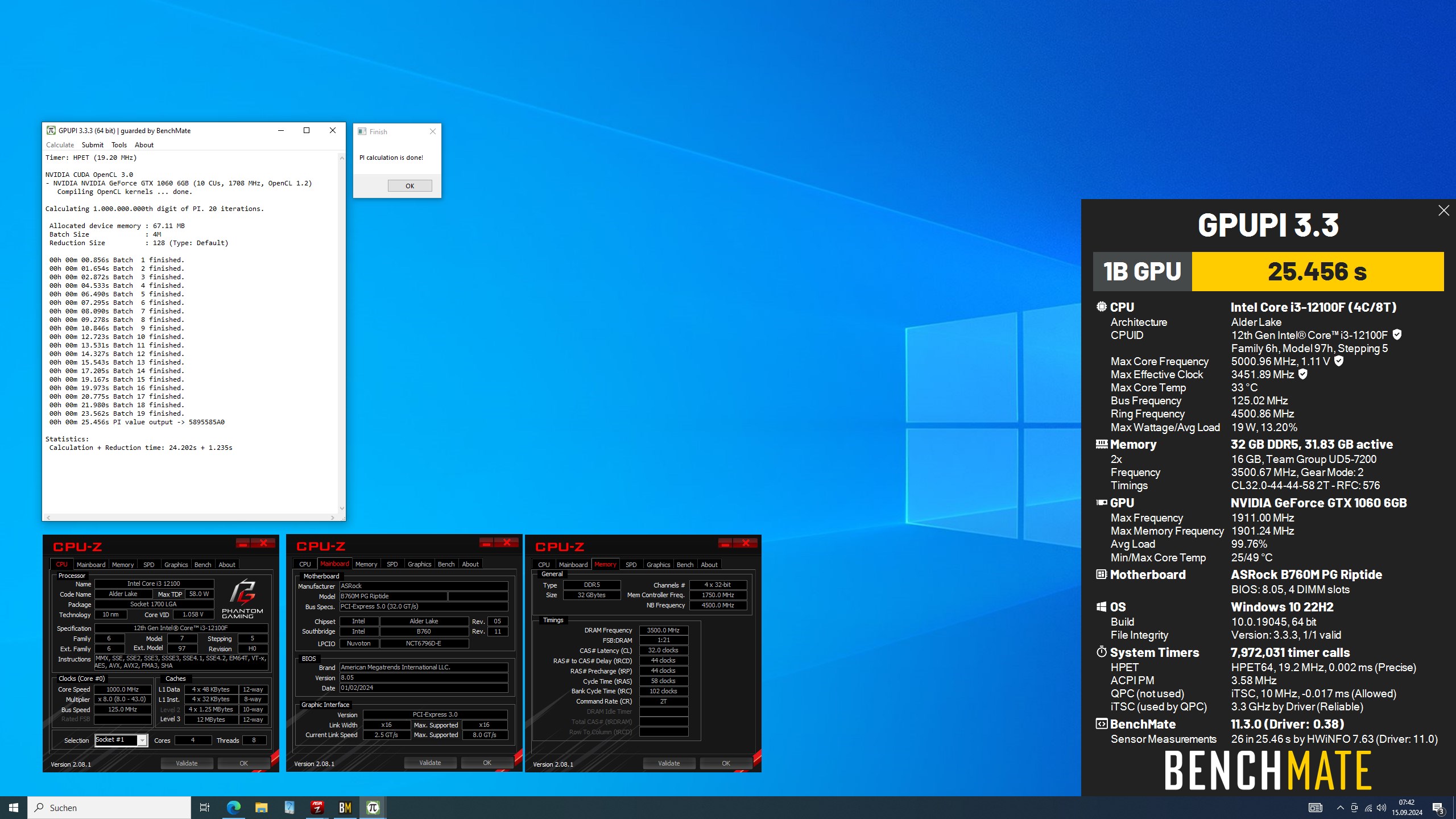
Task: Click the volume speaker tray icon
Action: pyautogui.click(x=1381, y=808)
